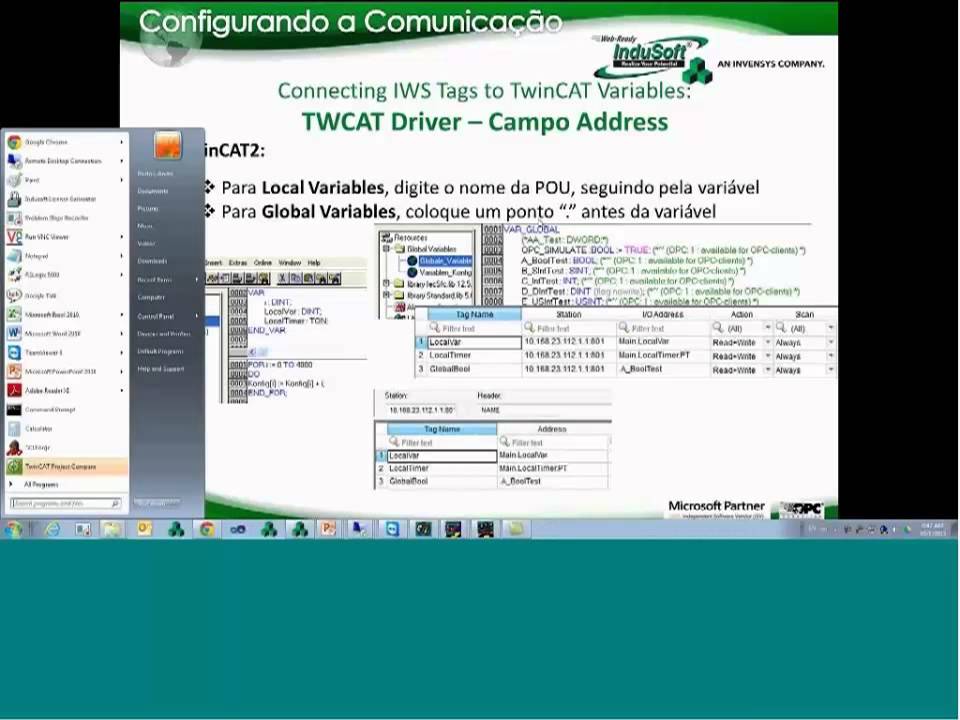The image size is (960, 720).
Task: Open Outlook from the taskbar
Action: point(144,529)
